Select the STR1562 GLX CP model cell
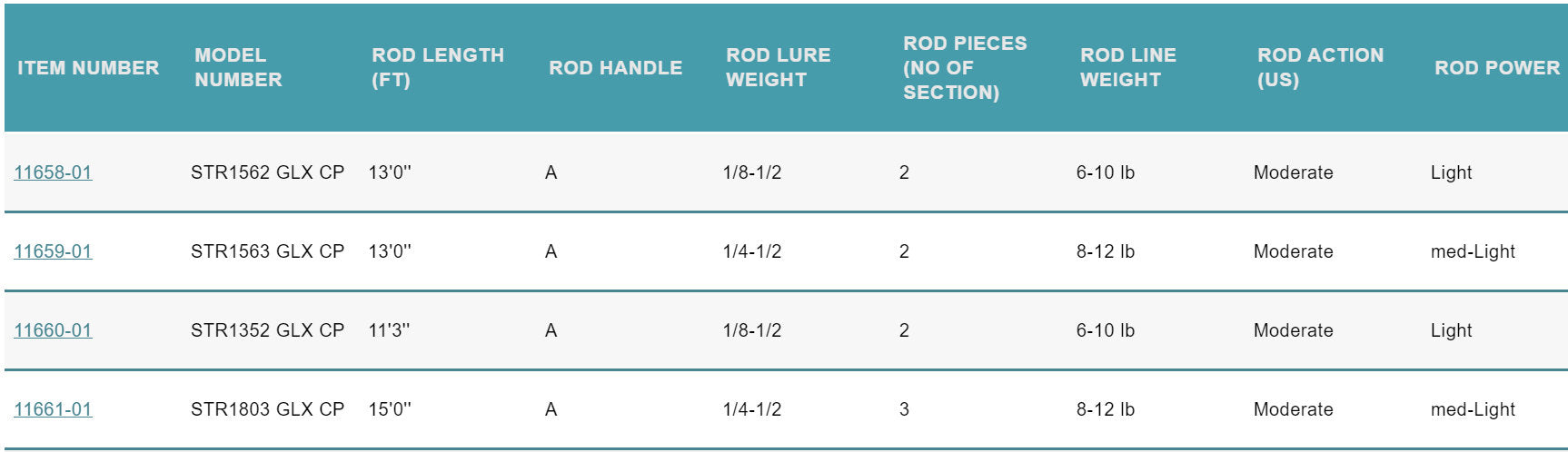Screen dimensions: 1568x452 pos(267,172)
